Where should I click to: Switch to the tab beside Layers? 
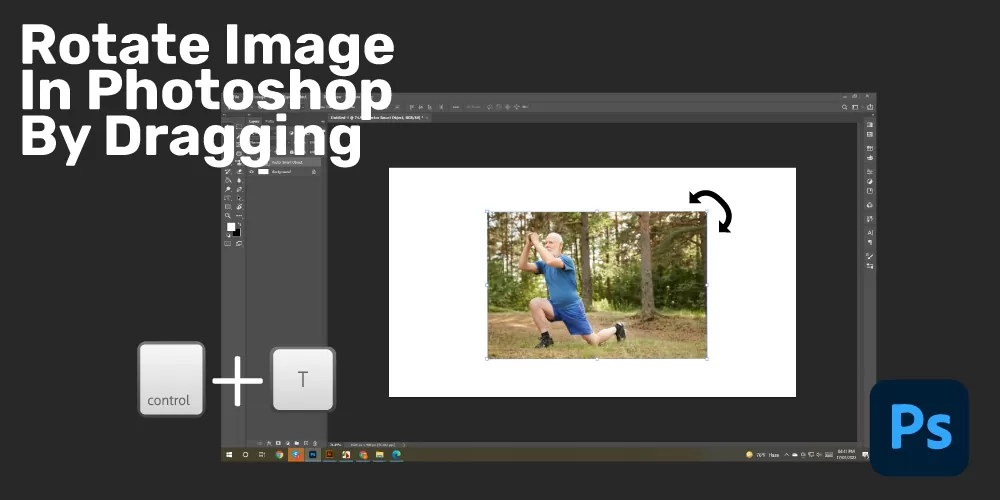[270, 121]
